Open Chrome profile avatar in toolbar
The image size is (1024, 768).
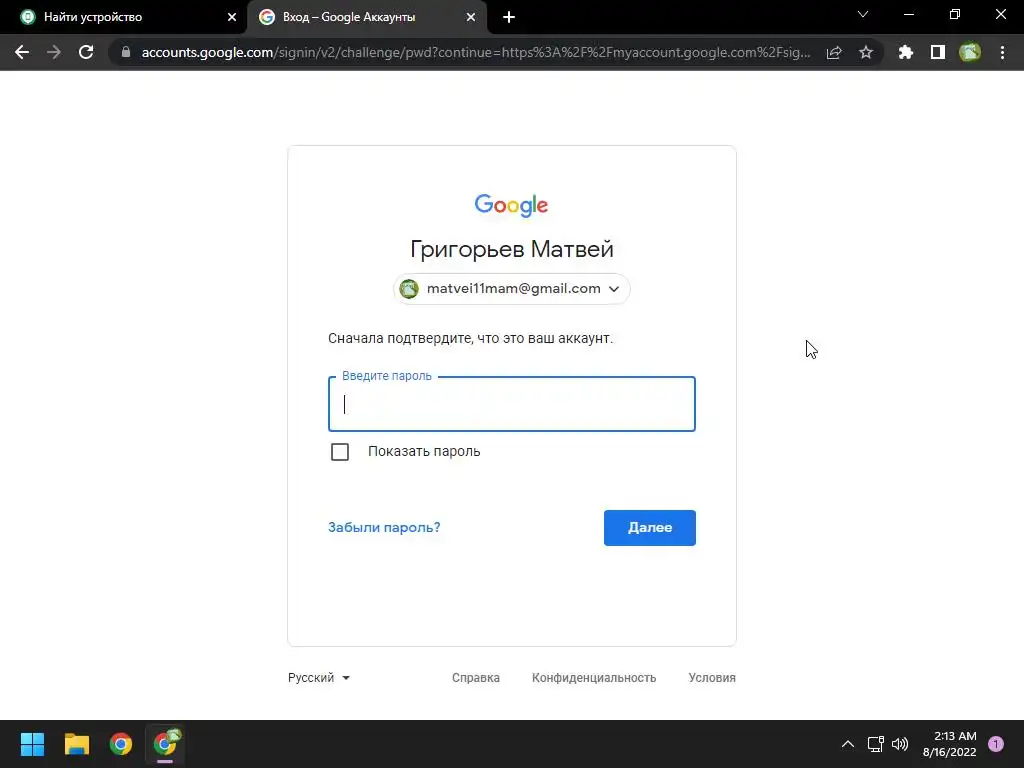970,52
